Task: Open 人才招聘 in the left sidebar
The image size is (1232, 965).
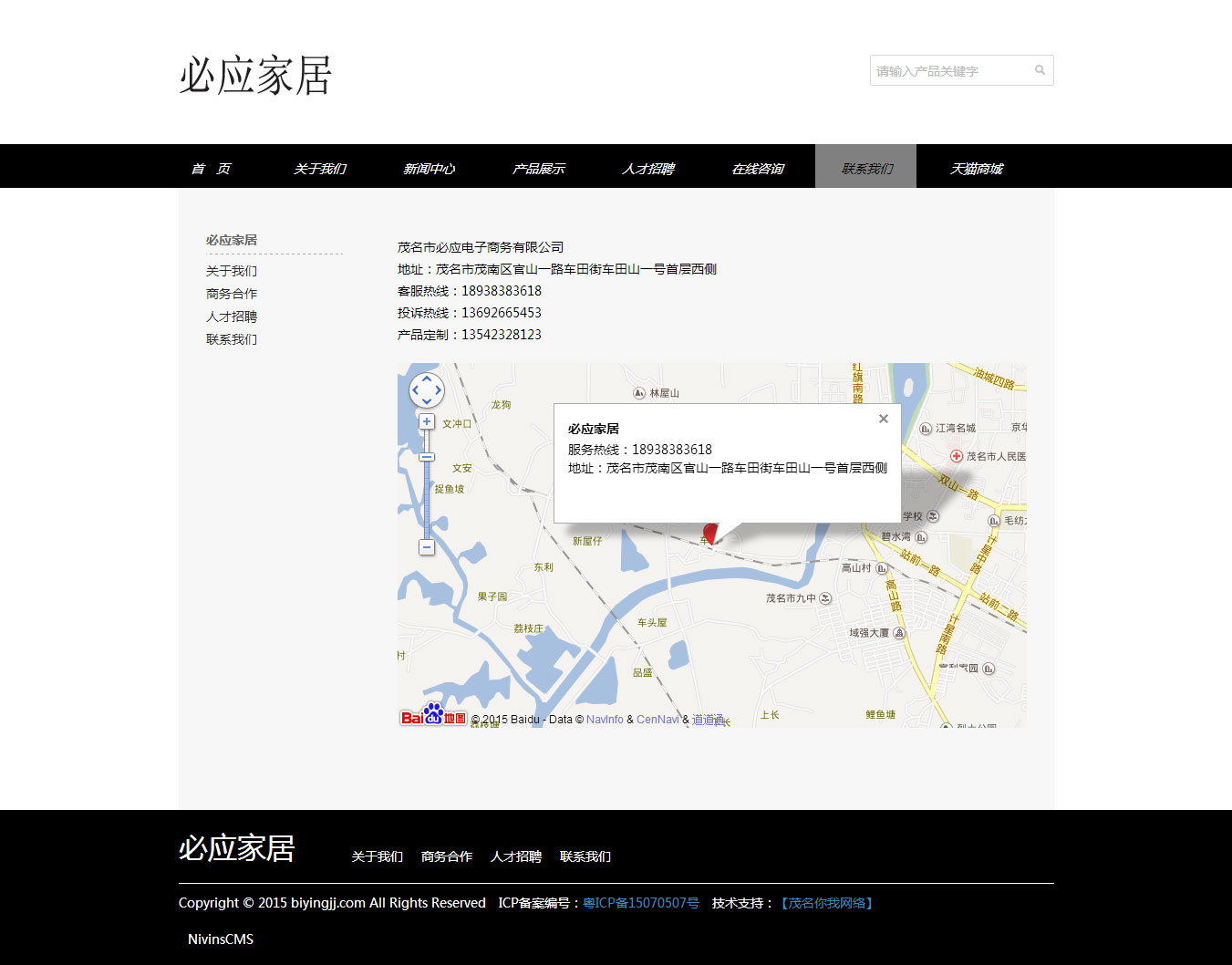Action: pos(232,316)
